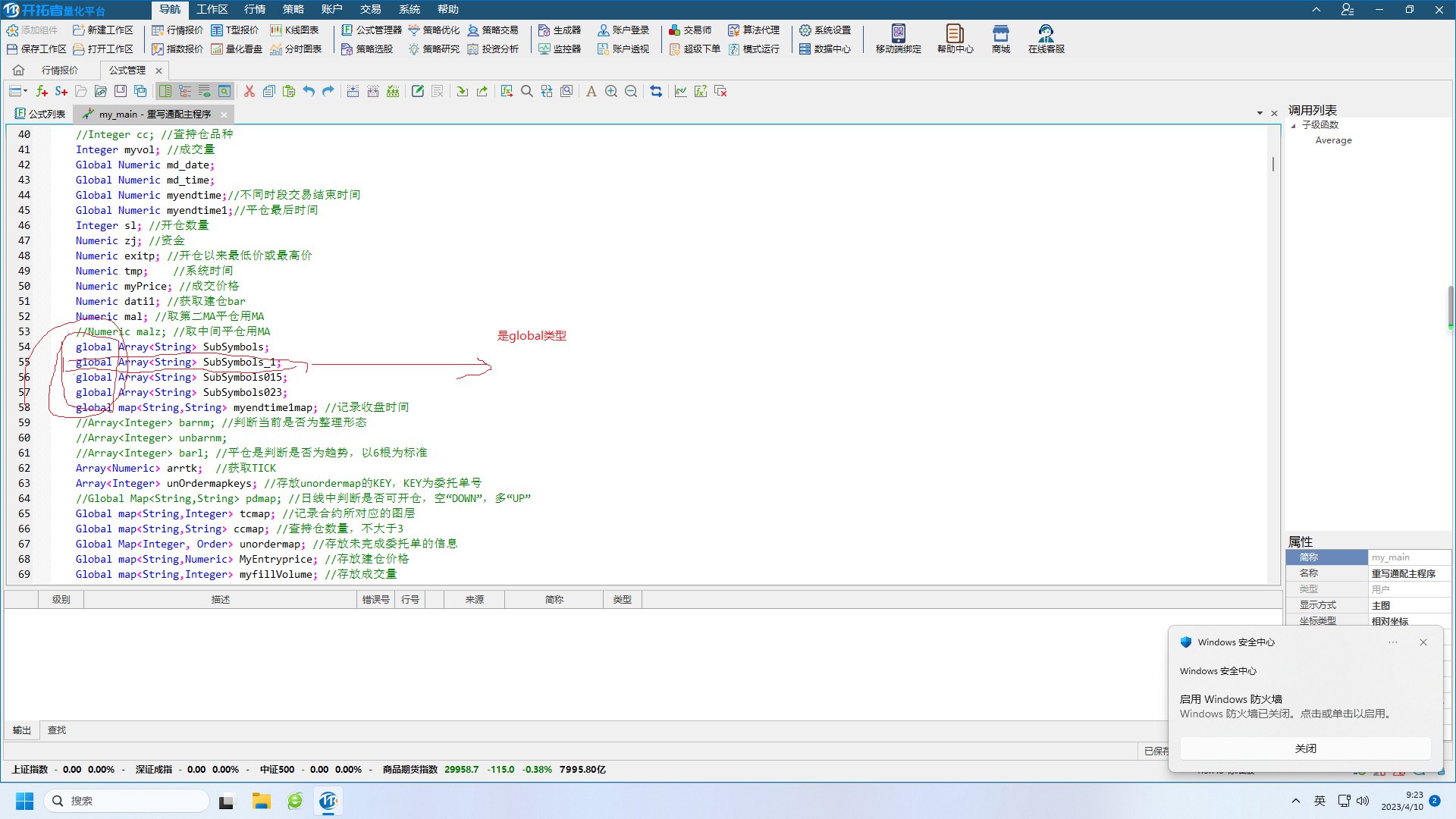Dismiss Windows security notification with X

point(1423,642)
